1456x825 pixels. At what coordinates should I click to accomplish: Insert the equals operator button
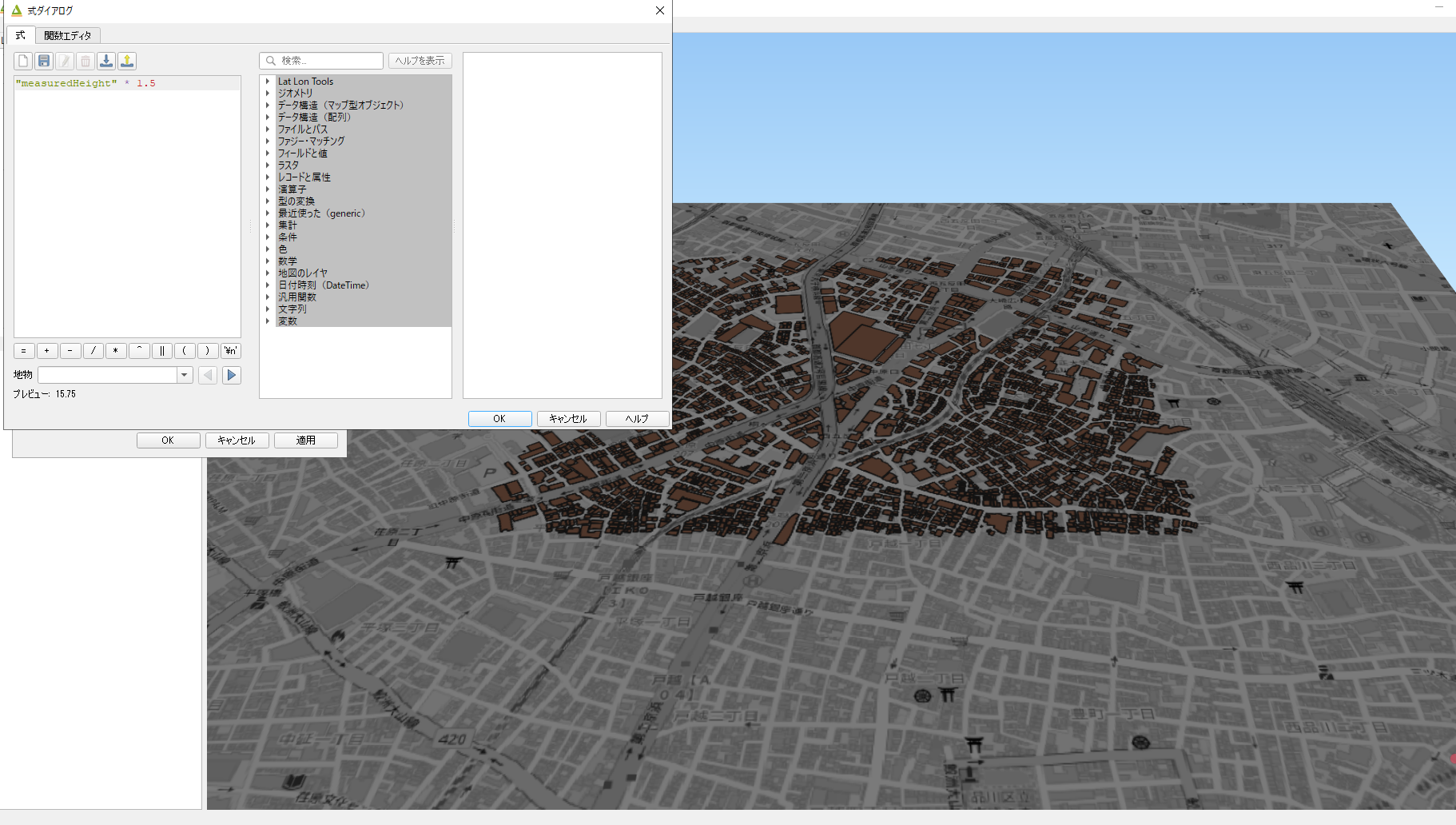[x=24, y=351]
